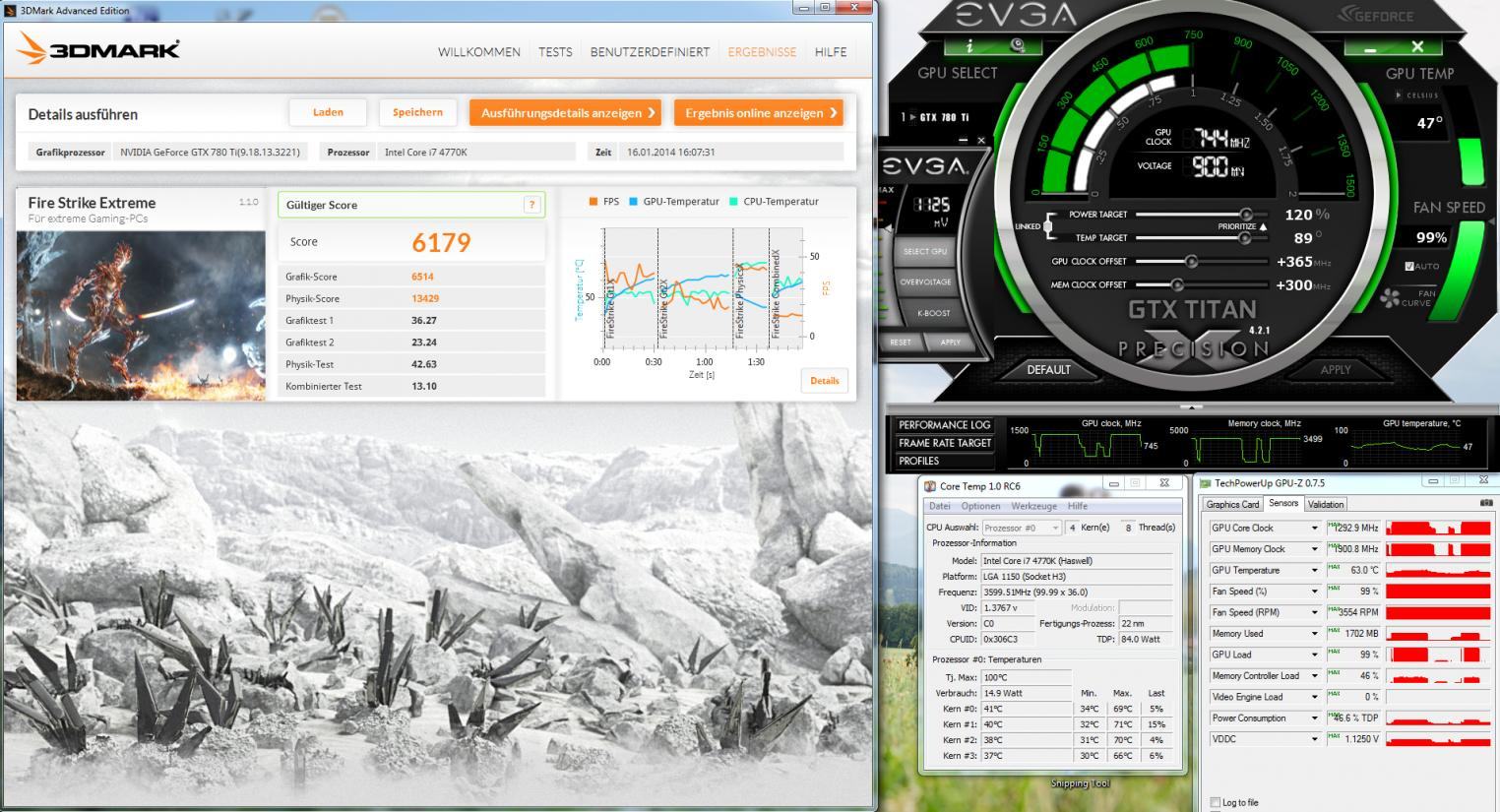Screen dimensions: 1500x812
Task: Open the Fan Speed (%) sensor dropdown
Action: [1313, 592]
